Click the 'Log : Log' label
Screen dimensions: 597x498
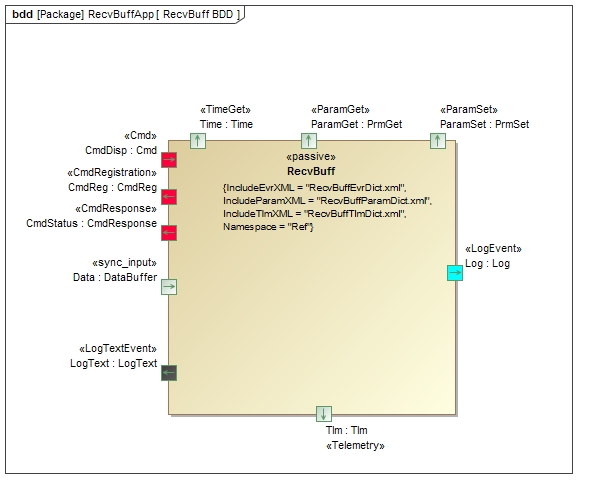click(x=488, y=263)
